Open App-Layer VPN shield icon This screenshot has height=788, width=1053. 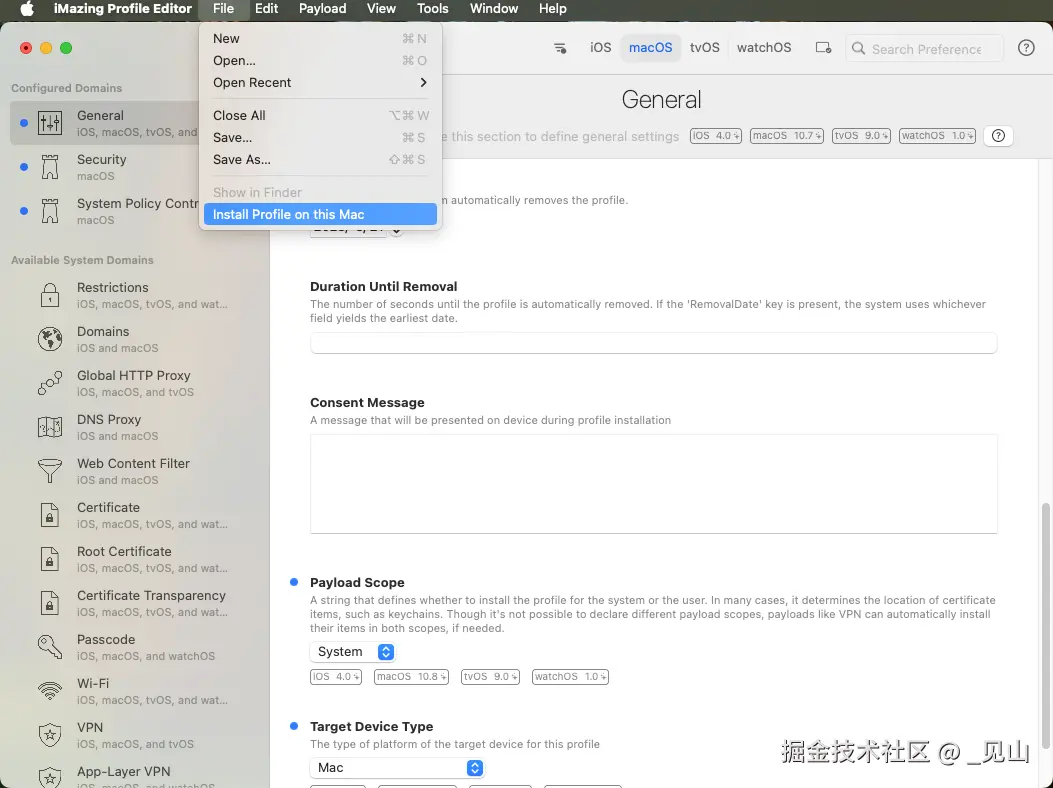pyautogui.click(x=50, y=777)
